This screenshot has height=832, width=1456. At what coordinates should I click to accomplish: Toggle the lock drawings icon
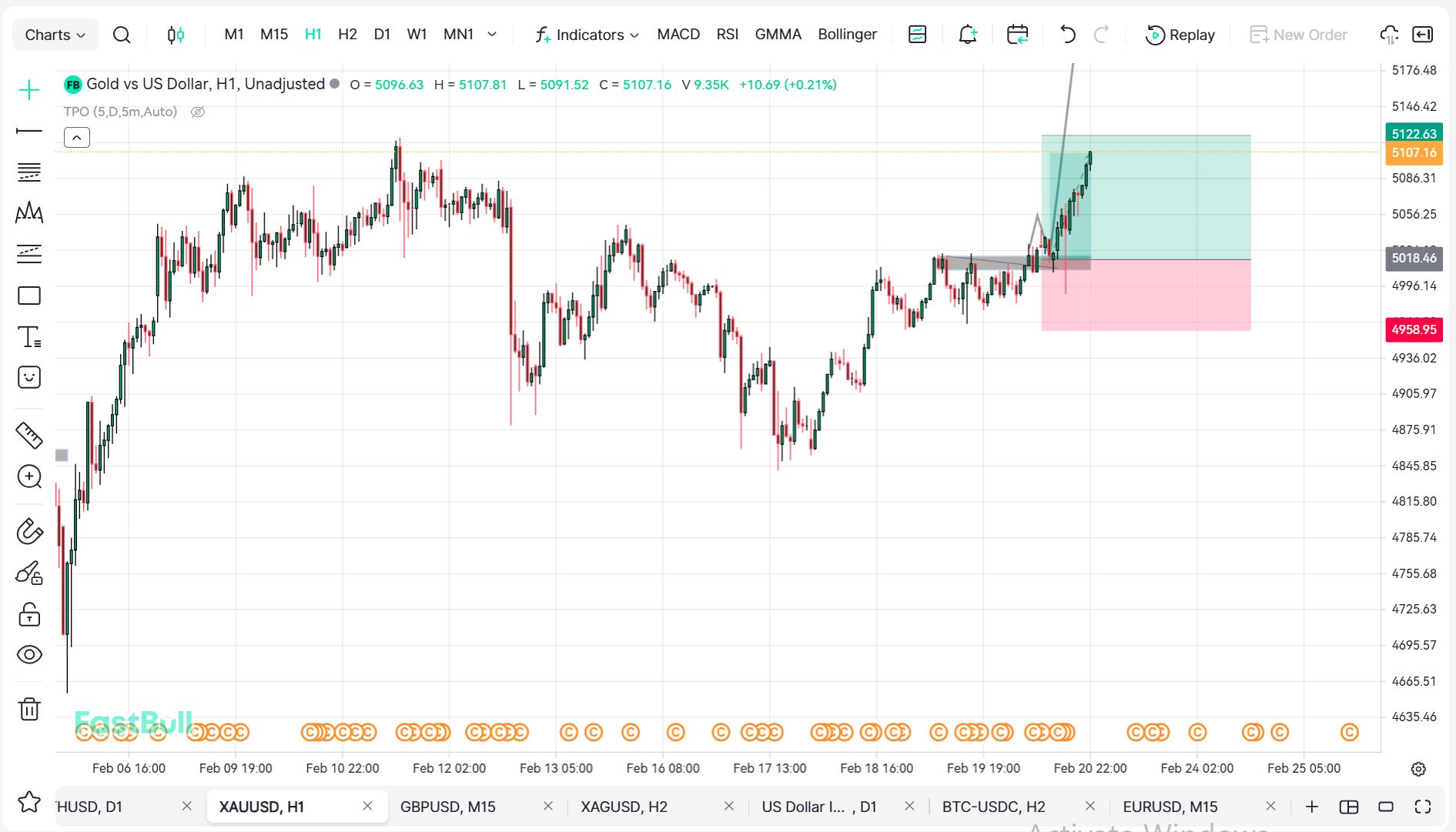pyautogui.click(x=29, y=614)
